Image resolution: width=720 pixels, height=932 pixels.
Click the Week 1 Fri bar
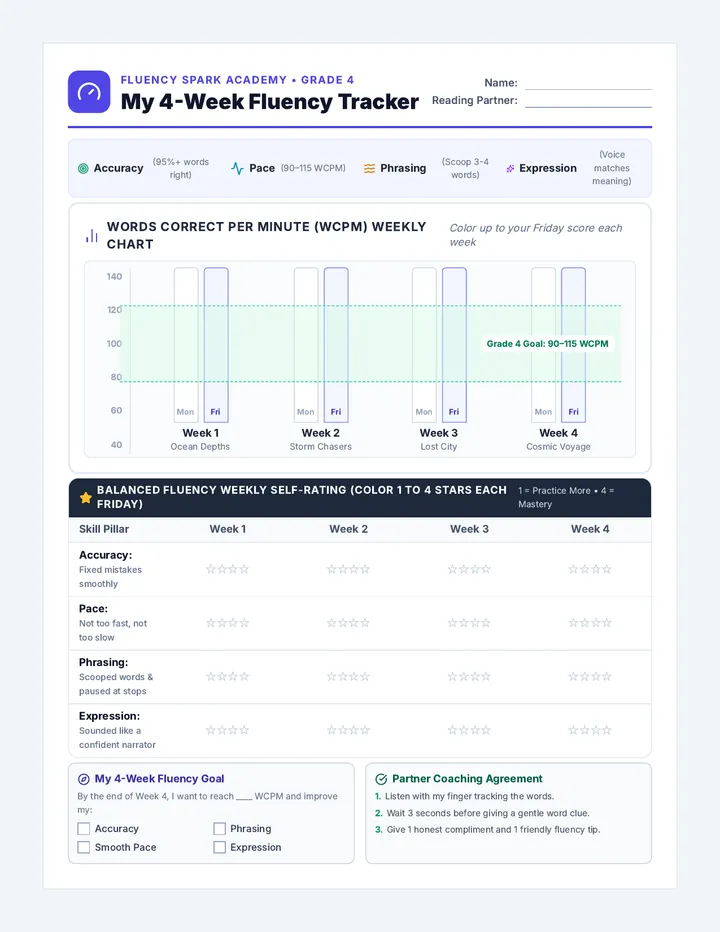pyautogui.click(x=216, y=345)
